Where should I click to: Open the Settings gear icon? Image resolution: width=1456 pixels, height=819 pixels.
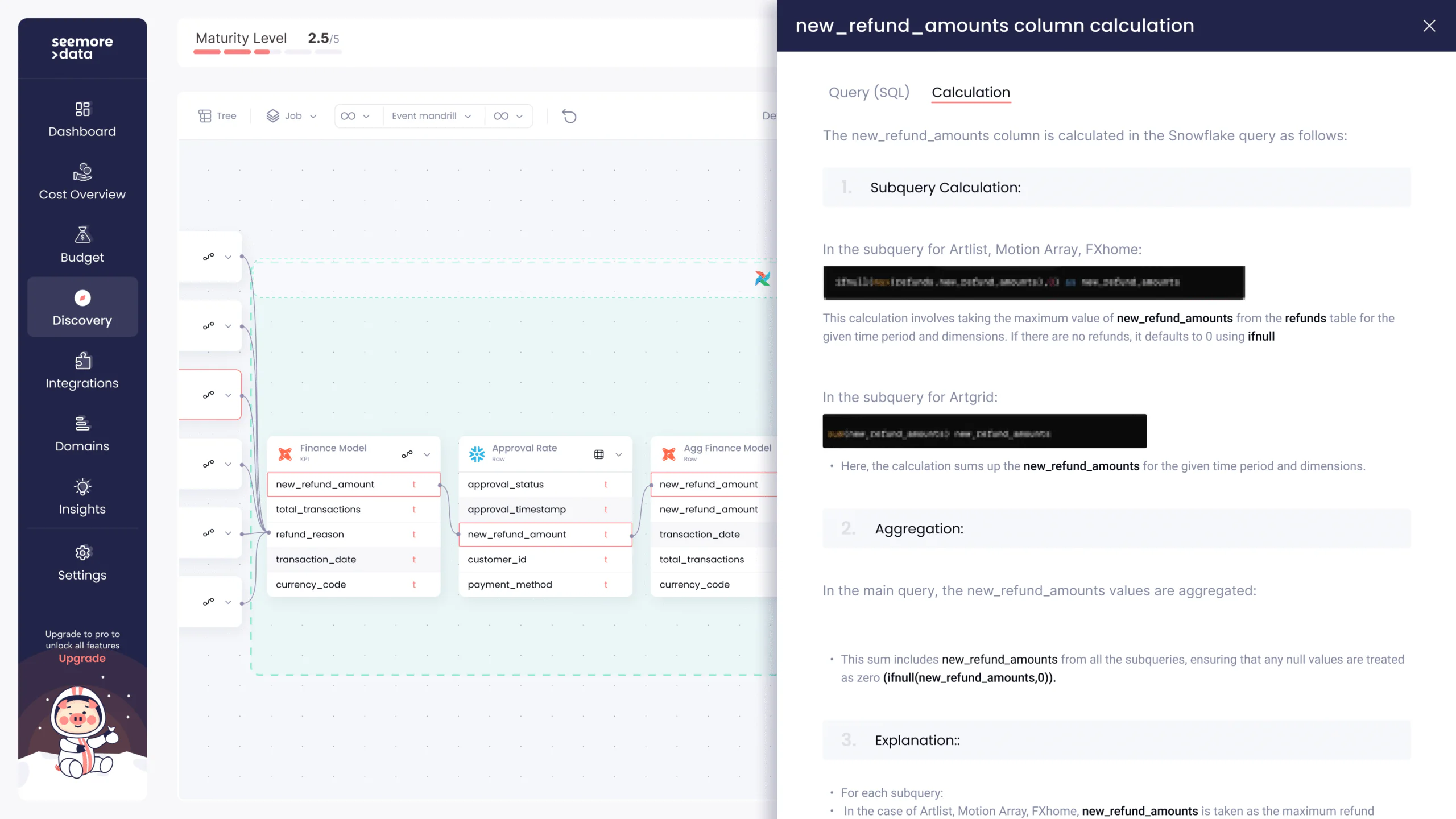tap(82, 553)
